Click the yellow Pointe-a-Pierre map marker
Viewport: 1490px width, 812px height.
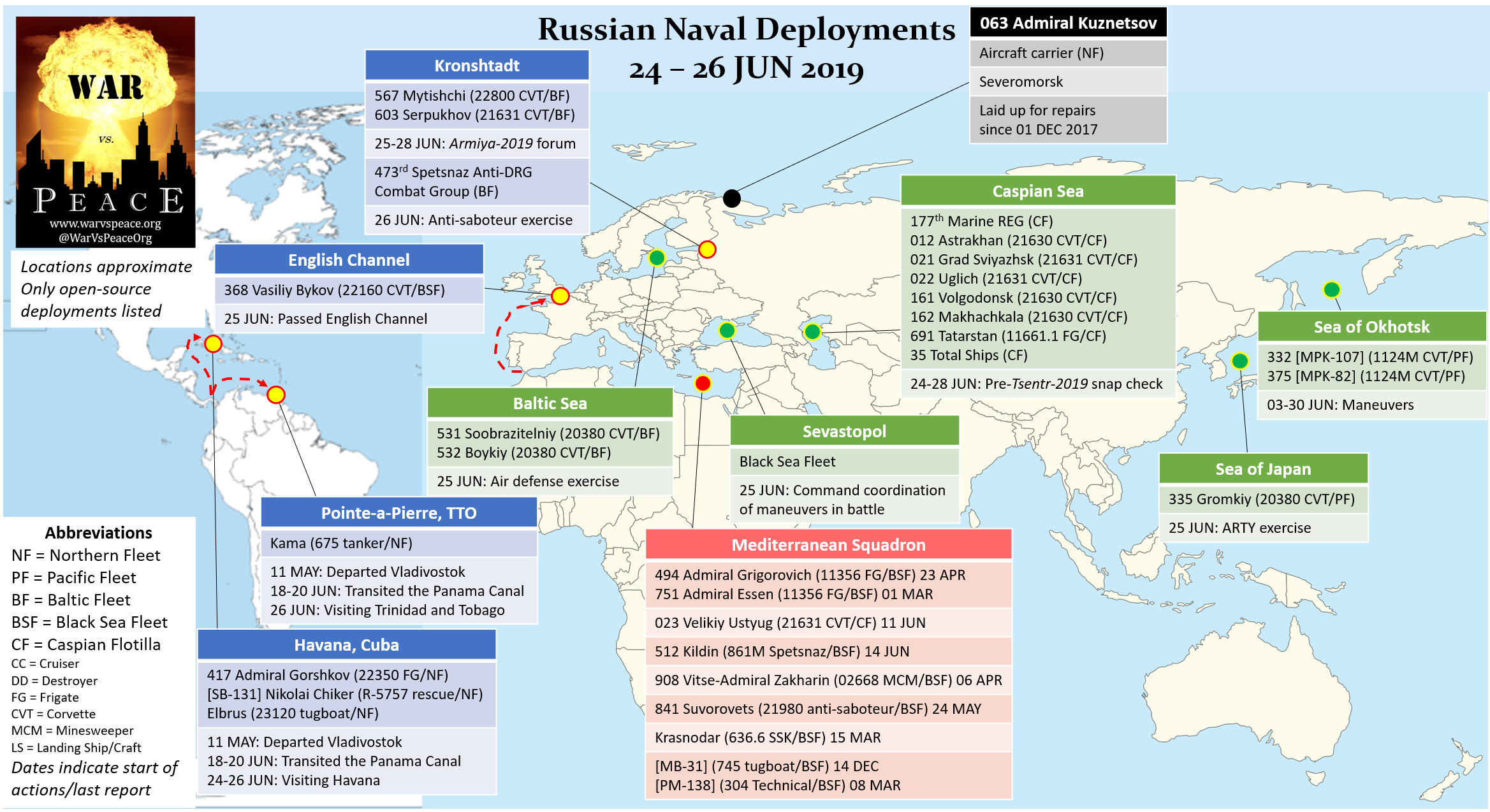(275, 395)
